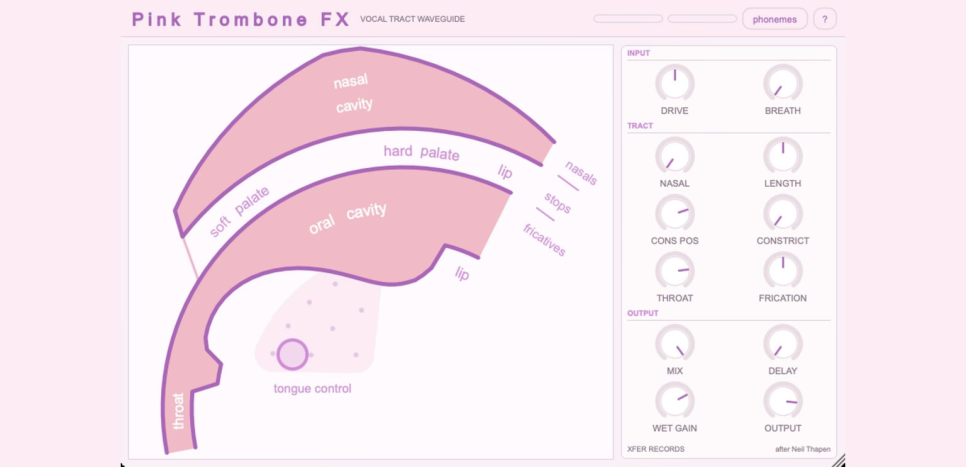Image resolution: width=966 pixels, height=467 pixels.
Task: Click the FRICATION knob
Action: coord(783,270)
